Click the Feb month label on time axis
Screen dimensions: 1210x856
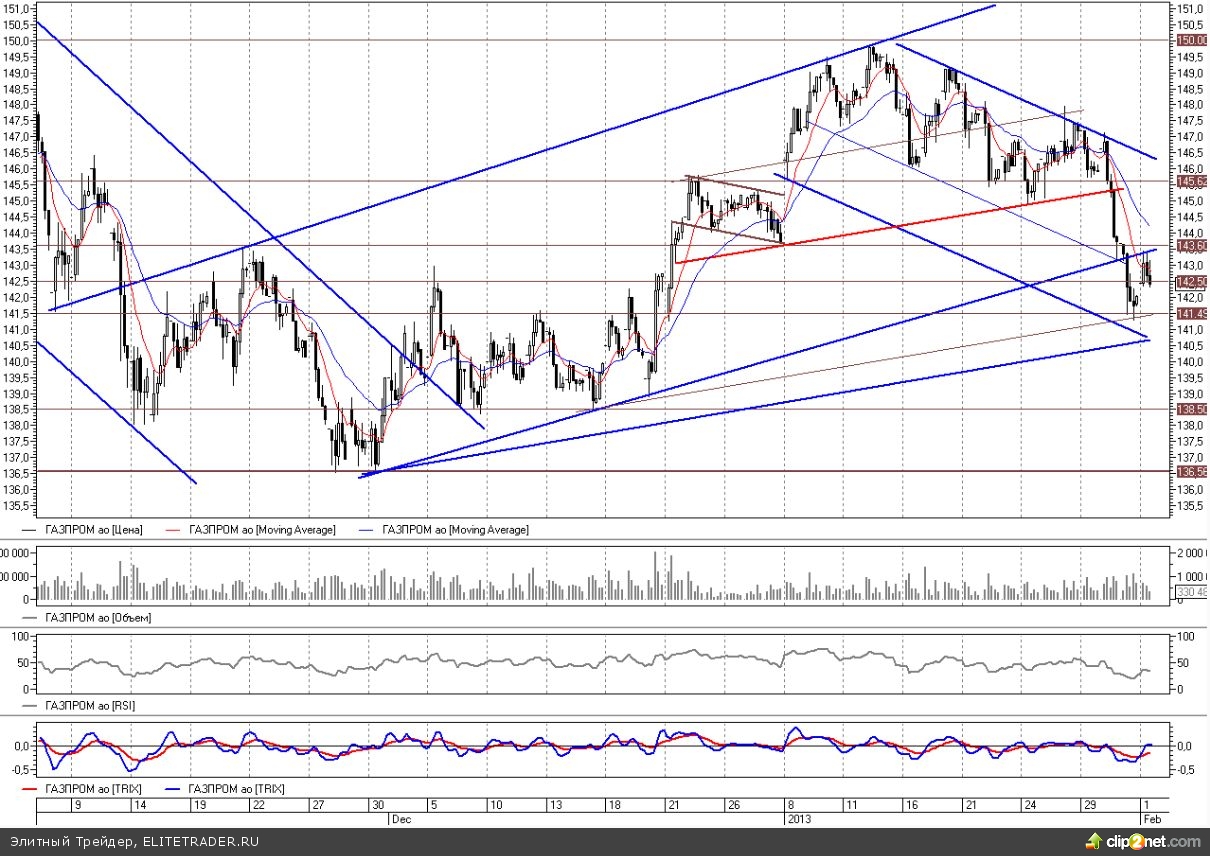1152,818
